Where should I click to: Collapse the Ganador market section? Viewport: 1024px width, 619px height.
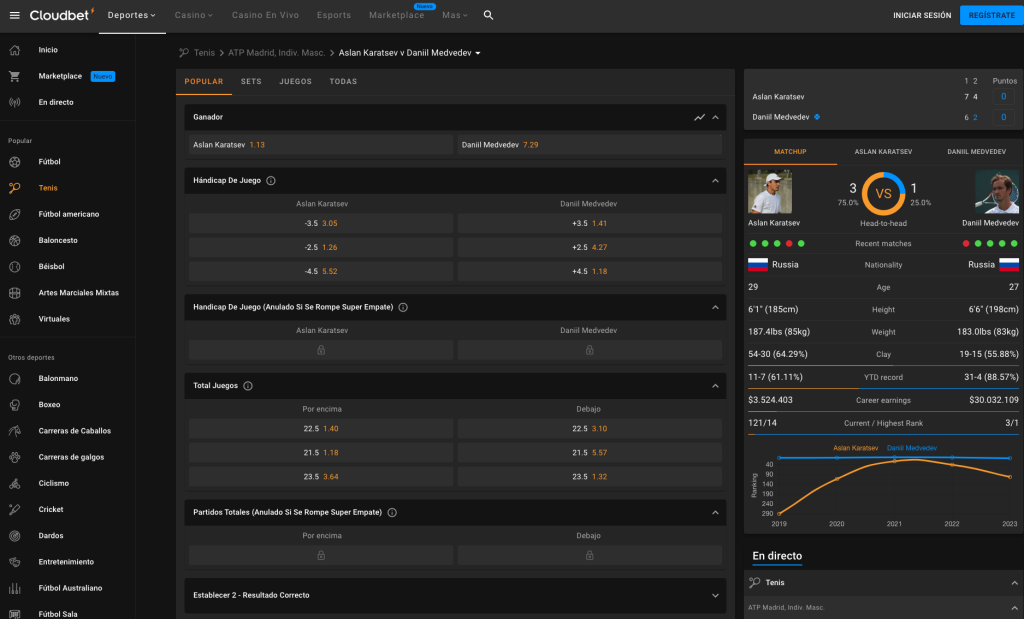click(715, 118)
